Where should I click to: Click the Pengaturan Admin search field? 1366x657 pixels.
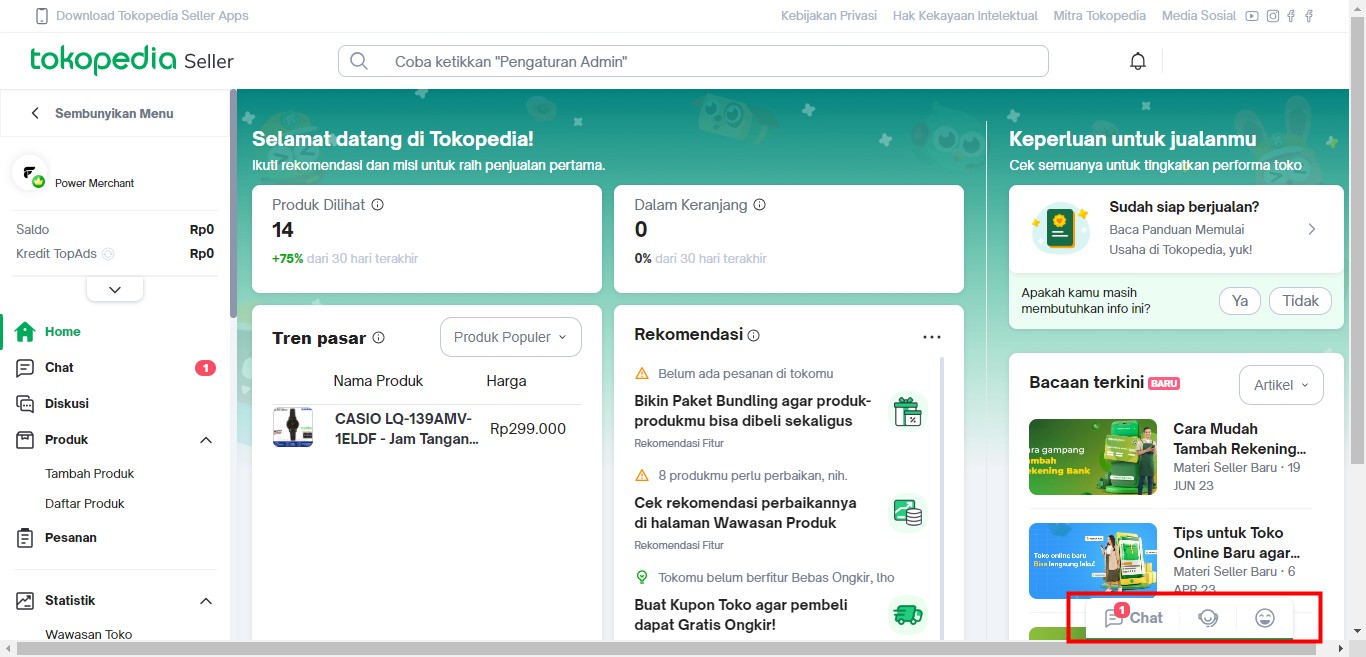pos(693,61)
